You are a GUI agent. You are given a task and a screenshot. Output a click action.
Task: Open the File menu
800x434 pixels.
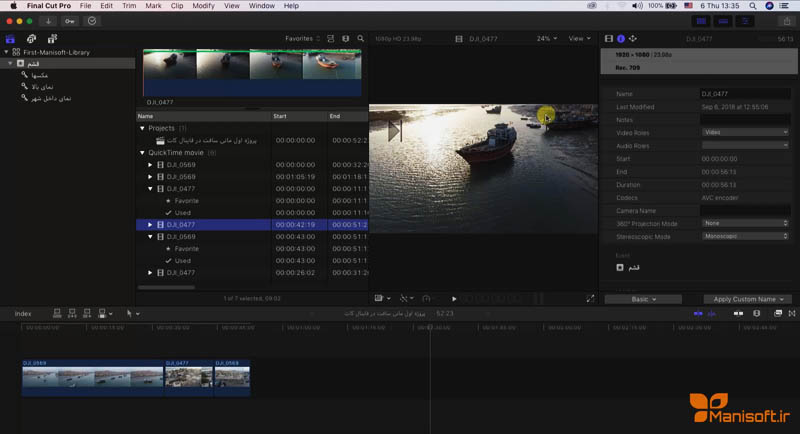[85, 6]
